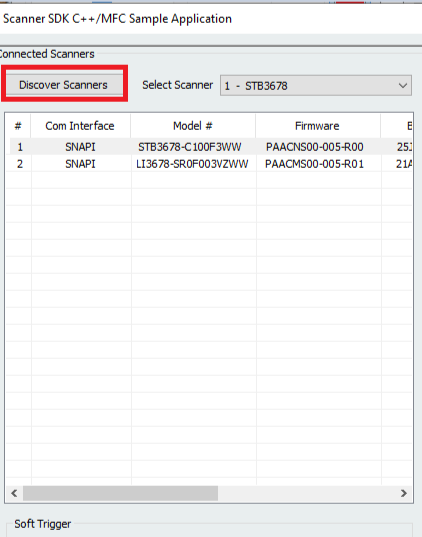Click the # column header
Image resolution: width=422 pixels, height=537 pixels.
[x=18, y=126]
